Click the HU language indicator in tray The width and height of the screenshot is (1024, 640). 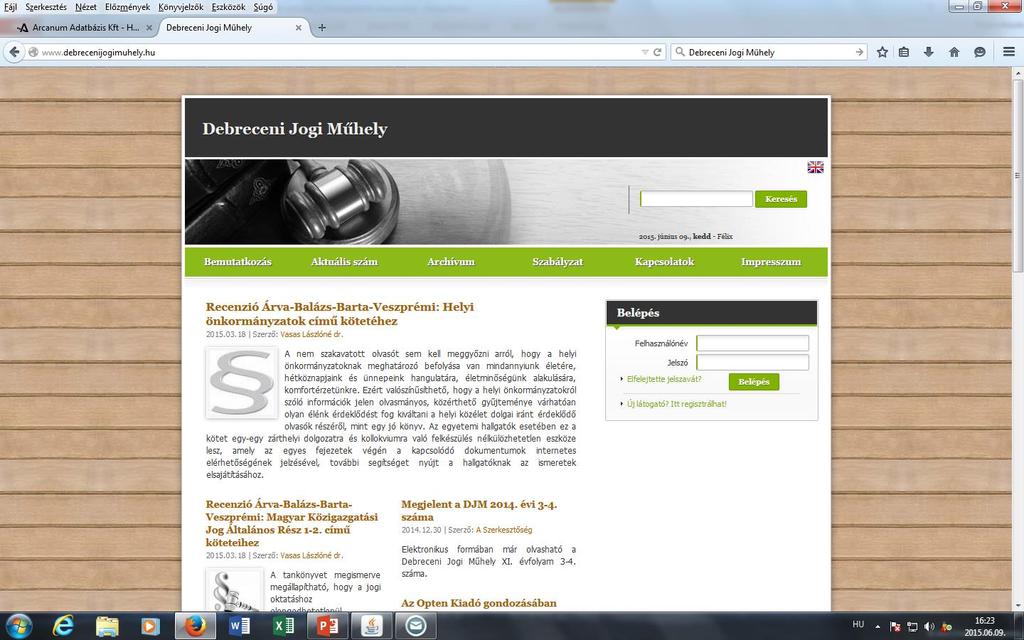click(858, 625)
